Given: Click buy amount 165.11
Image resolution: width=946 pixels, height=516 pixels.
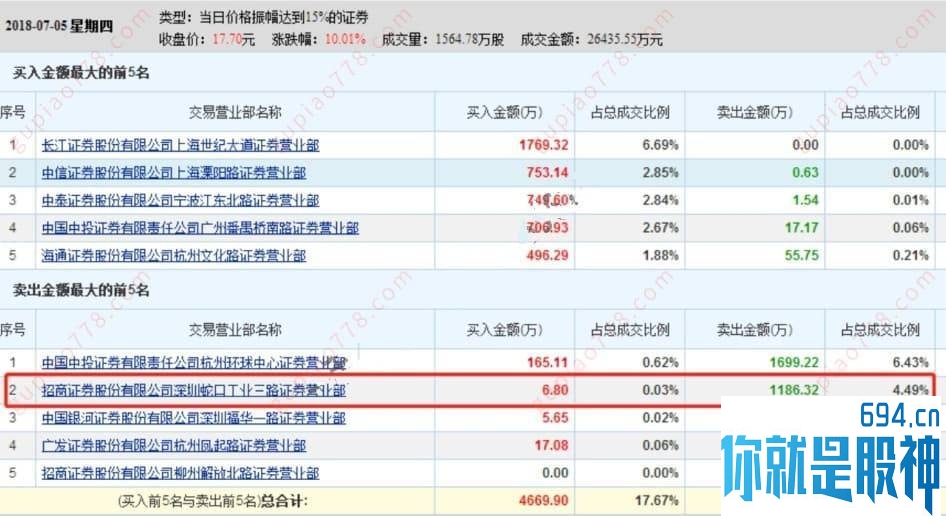Looking at the screenshot, I should (x=547, y=363).
